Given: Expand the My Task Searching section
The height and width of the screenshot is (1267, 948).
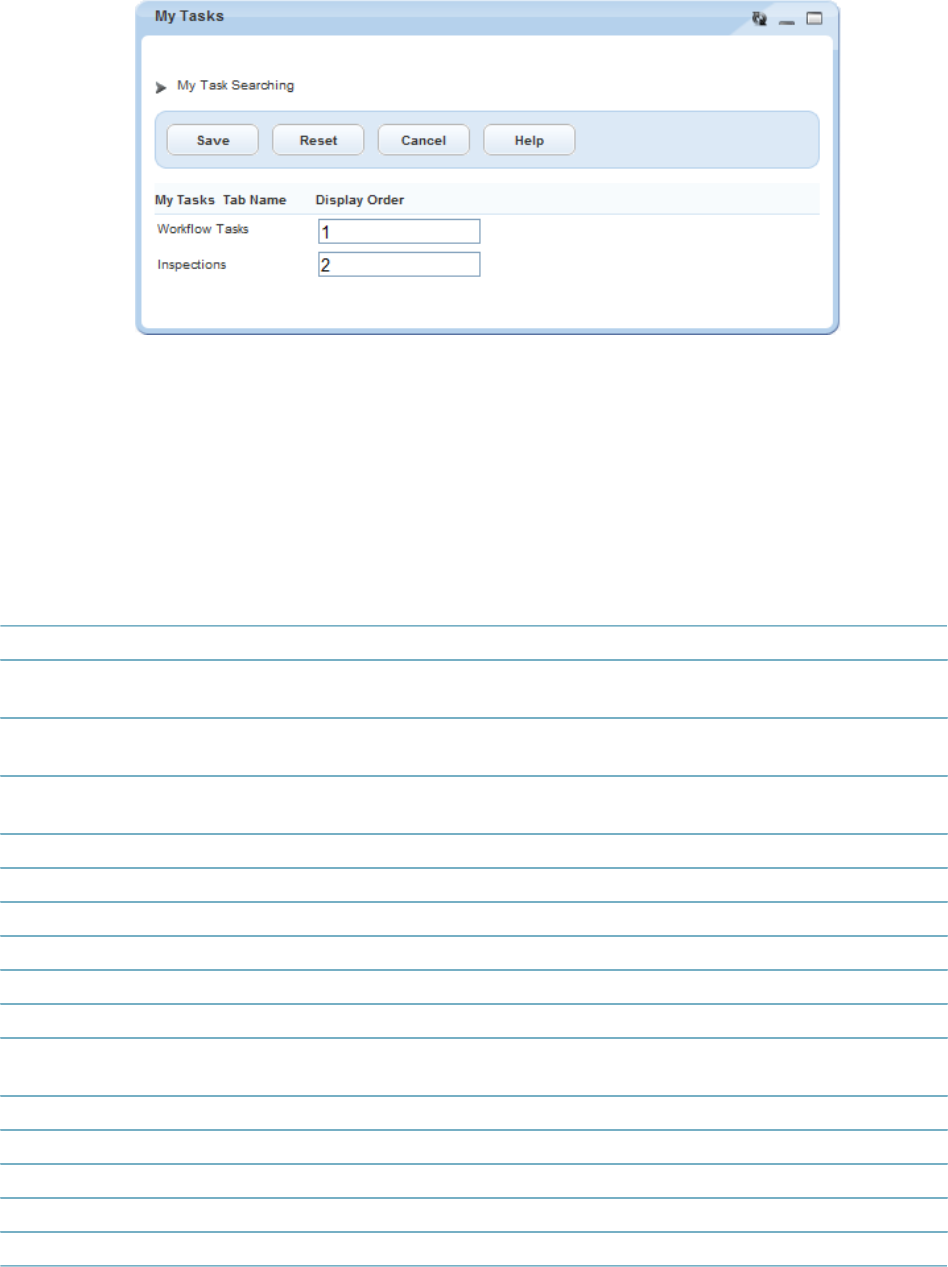Looking at the screenshot, I should pyautogui.click(x=161, y=87).
